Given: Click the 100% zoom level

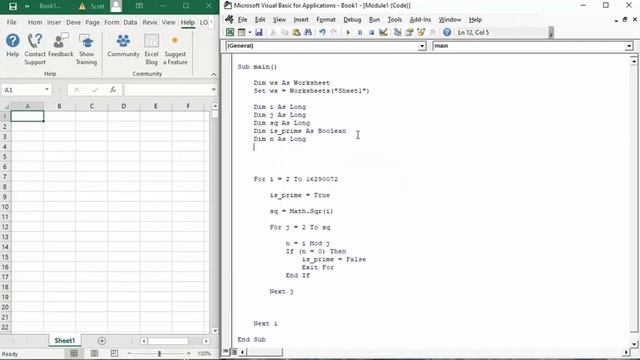Looking at the screenshot, I should 204,353.
